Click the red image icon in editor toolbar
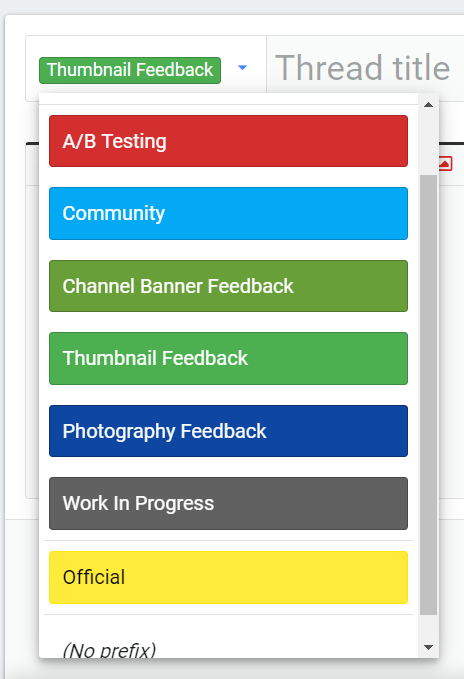464x679 pixels. tap(445, 164)
